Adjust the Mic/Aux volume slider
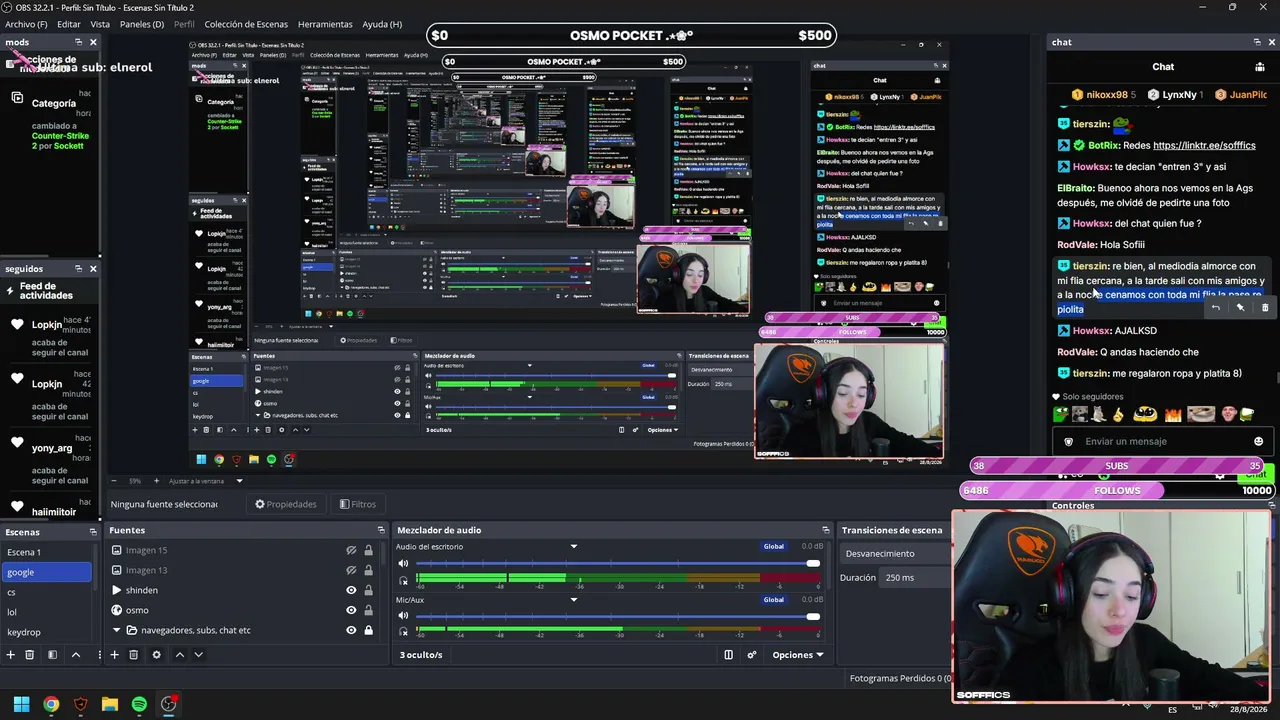Image resolution: width=1280 pixels, height=720 pixels. click(617, 616)
